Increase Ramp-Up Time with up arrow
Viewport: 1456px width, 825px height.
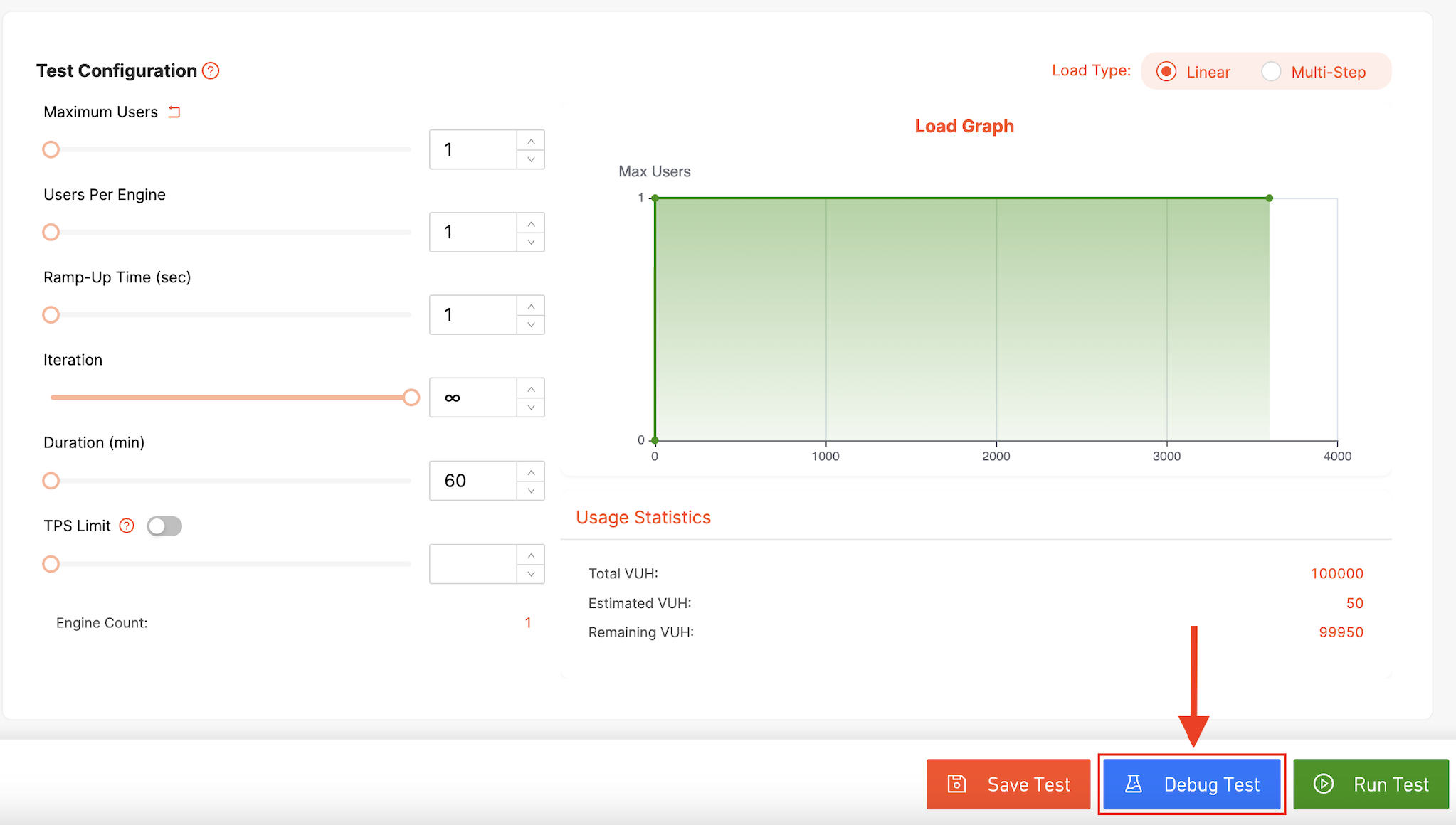click(x=531, y=306)
